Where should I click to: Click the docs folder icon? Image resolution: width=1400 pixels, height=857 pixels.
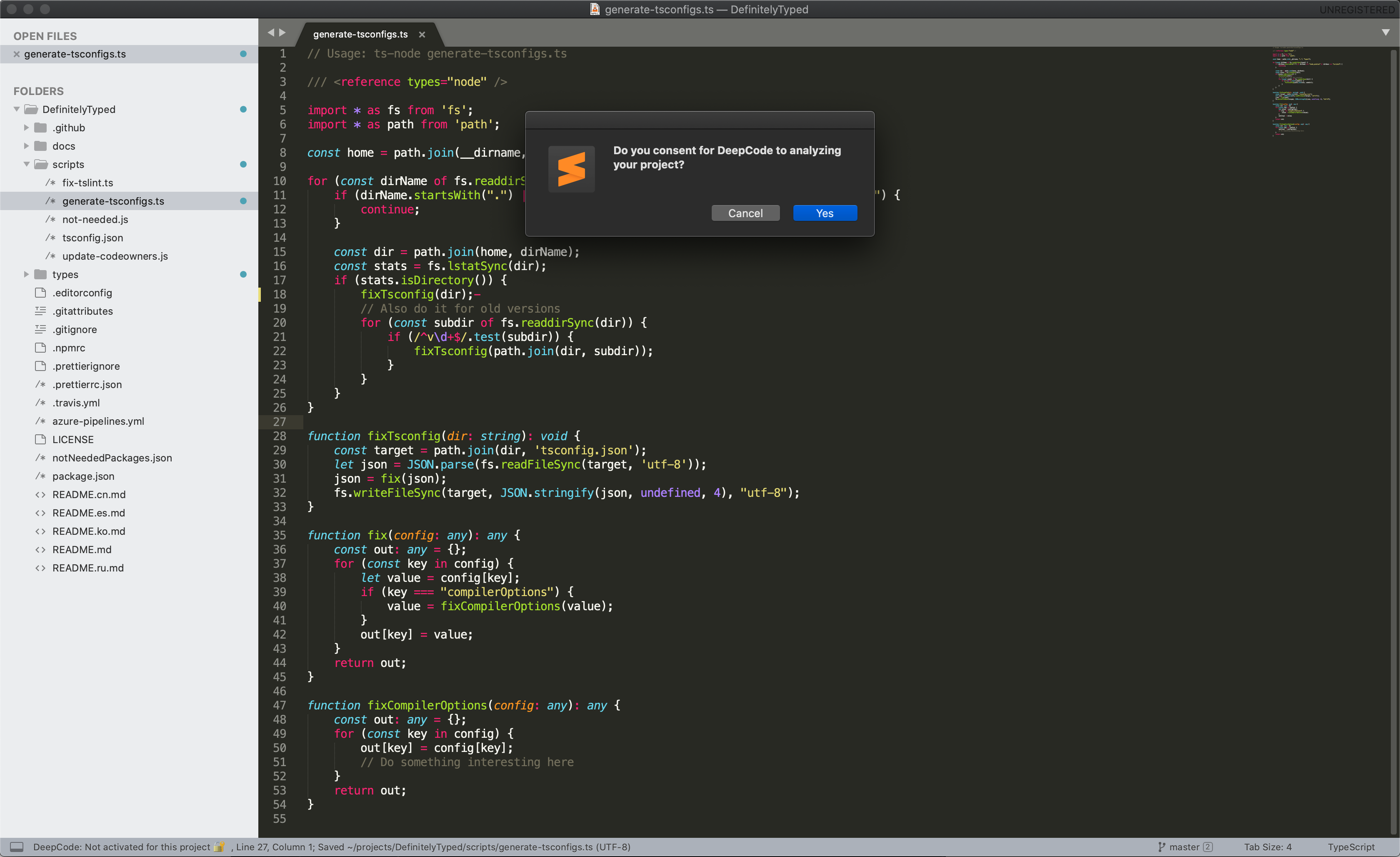click(x=40, y=146)
